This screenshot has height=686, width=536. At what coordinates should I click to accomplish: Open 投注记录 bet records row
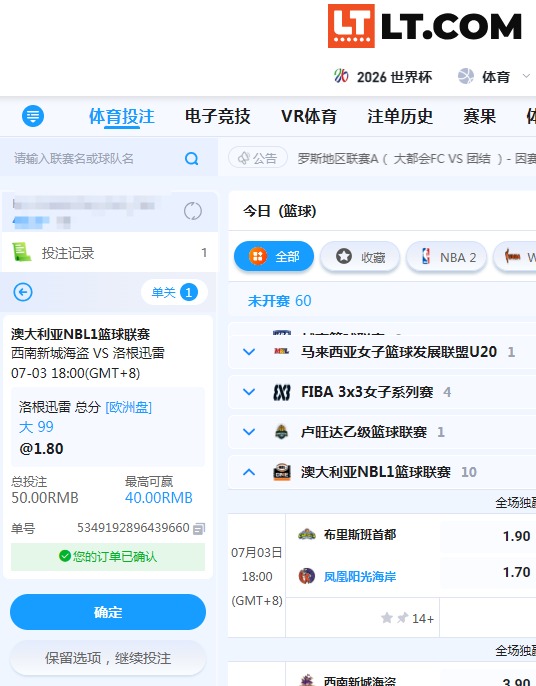tap(110, 252)
